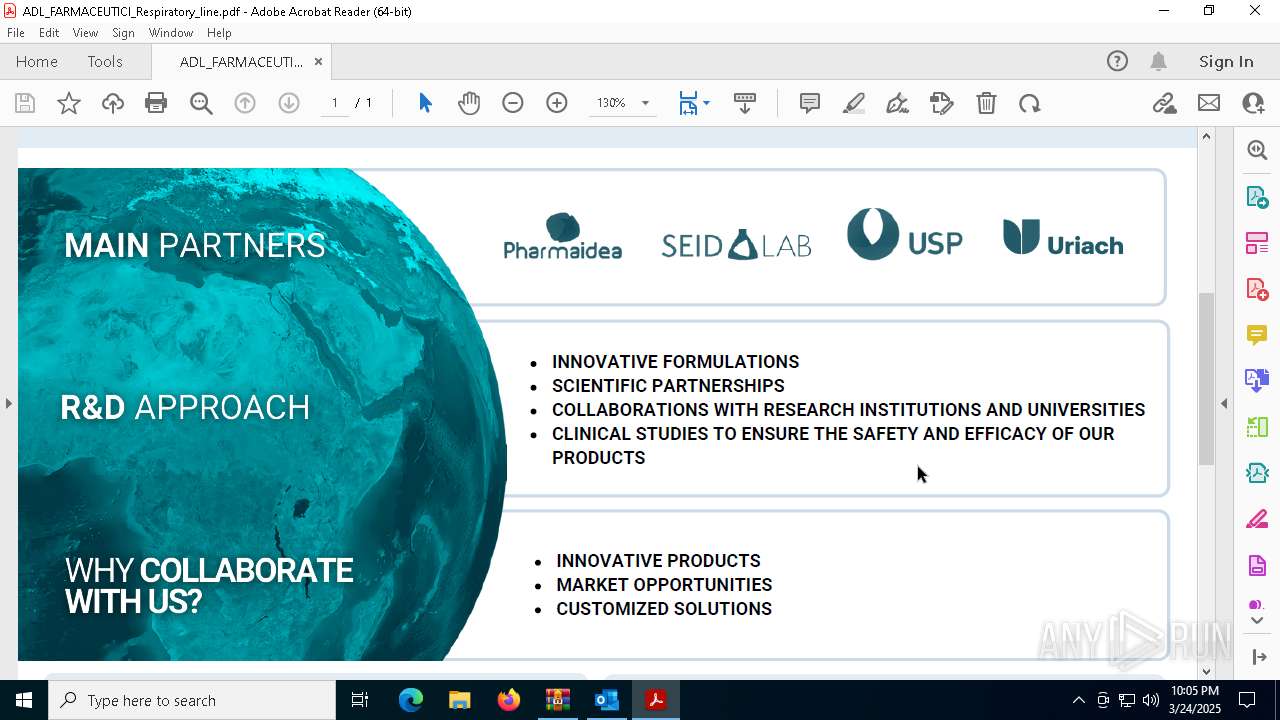This screenshot has height=720, width=1280.
Task: Collapse the right tools pane
Action: (x=1224, y=404)
